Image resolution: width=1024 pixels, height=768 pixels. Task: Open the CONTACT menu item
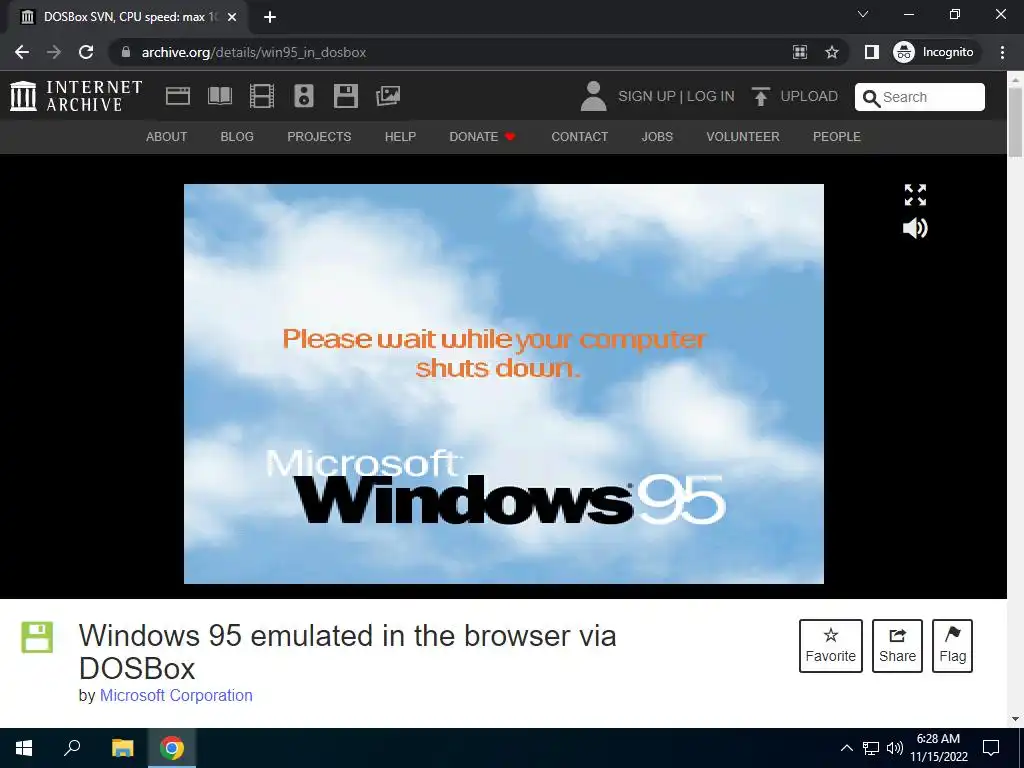579,136
